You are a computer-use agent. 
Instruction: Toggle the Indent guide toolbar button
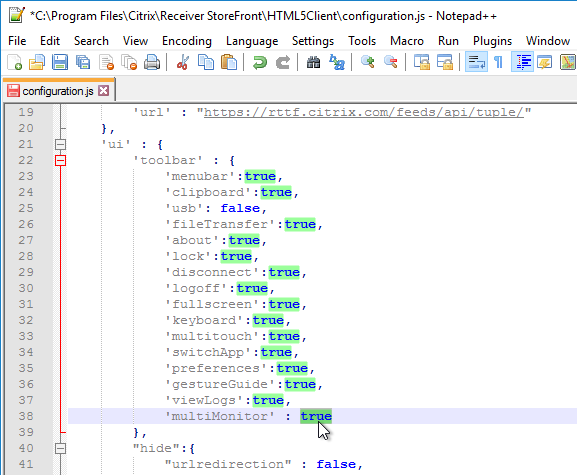(x=523, y=62)
